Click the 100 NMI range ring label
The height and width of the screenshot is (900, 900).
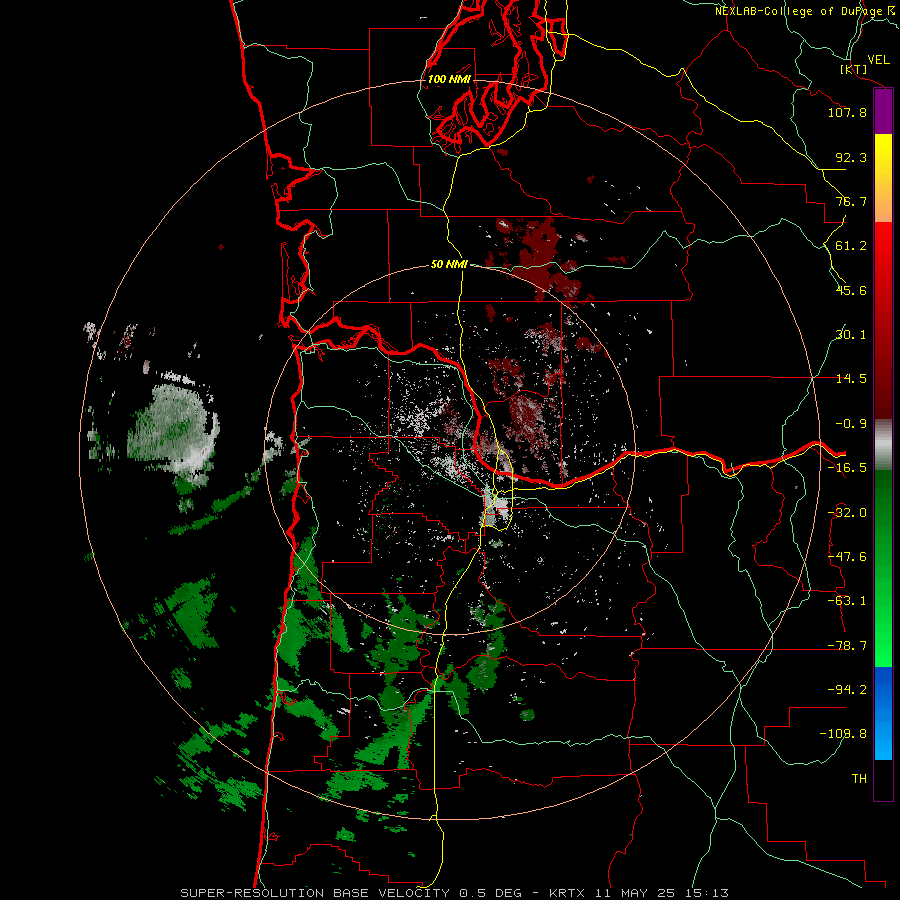tap(449, 79)
